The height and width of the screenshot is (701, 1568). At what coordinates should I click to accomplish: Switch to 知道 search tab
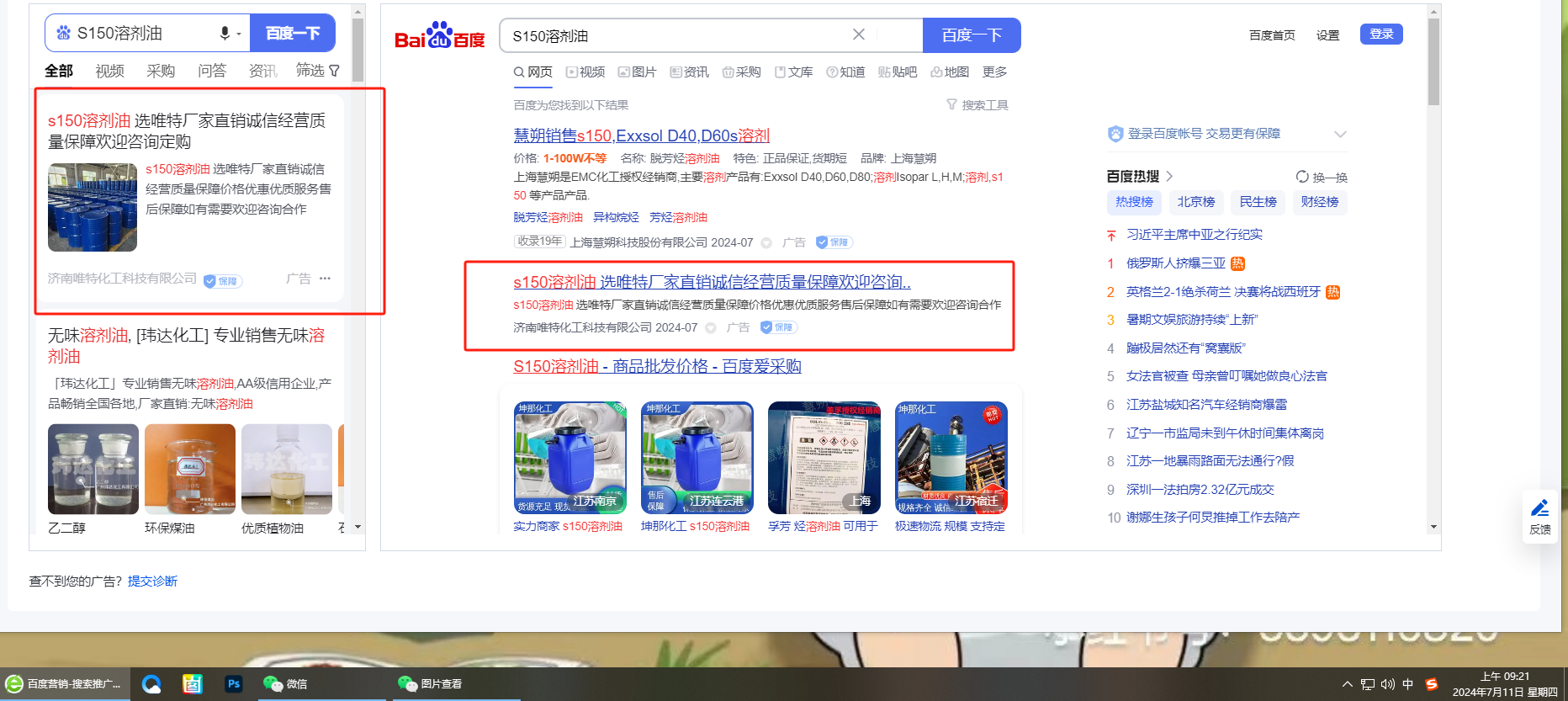[x=845, y=72]
